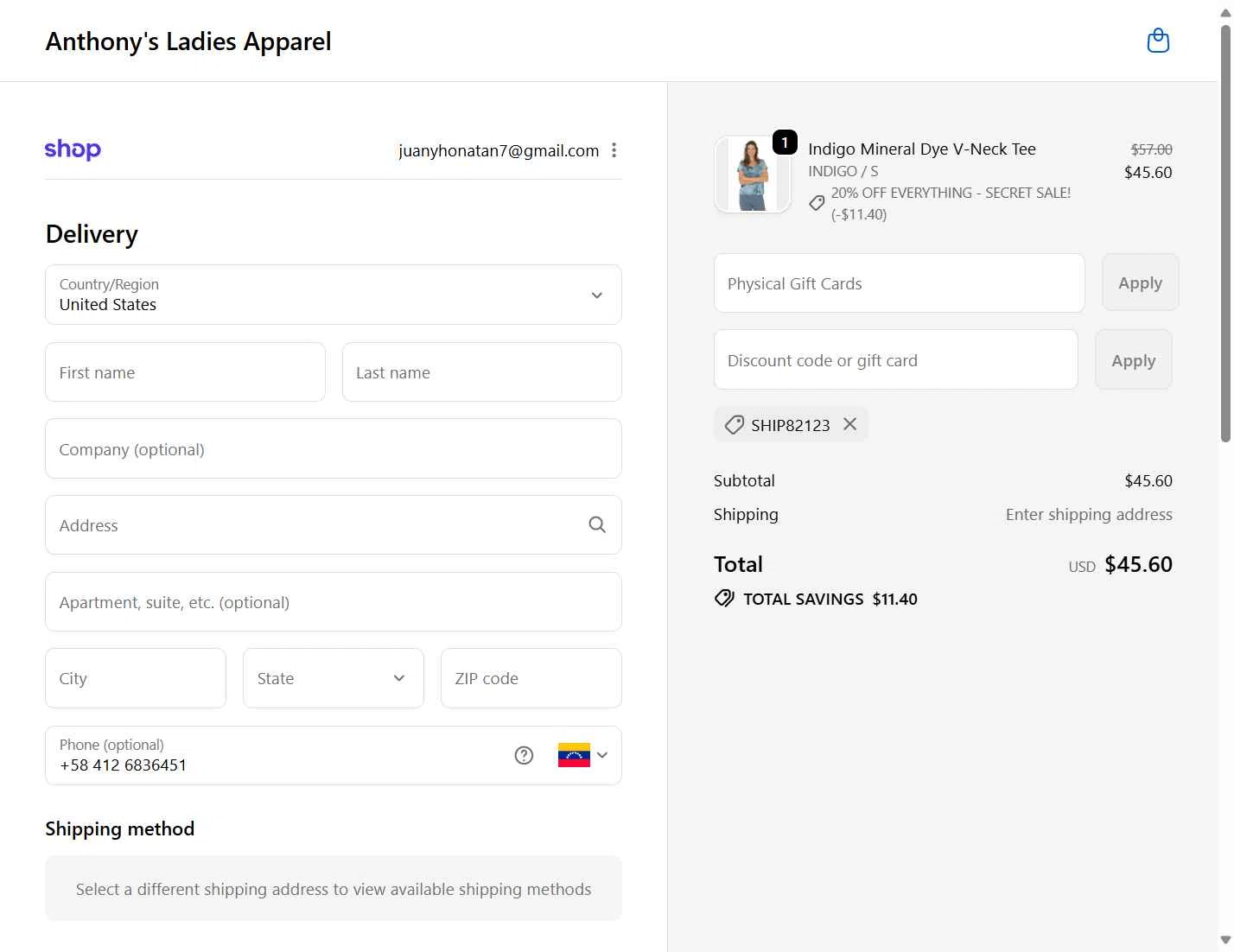Open the Indigo Mineral Dye tee thumbnail
The width and height of the screenshot is (1234, 952).
753,175
